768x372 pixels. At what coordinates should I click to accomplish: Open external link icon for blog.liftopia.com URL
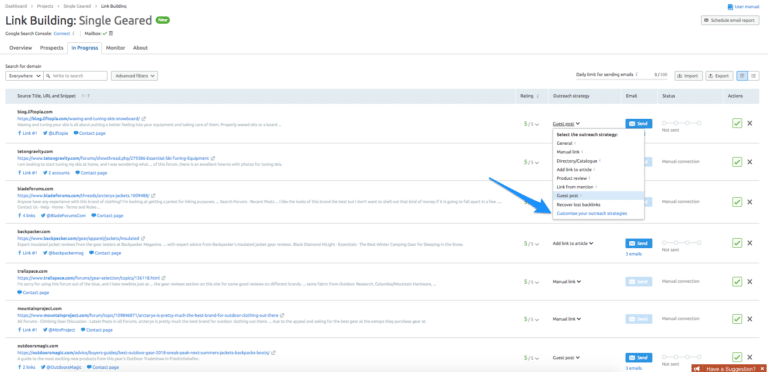[144, 118]
